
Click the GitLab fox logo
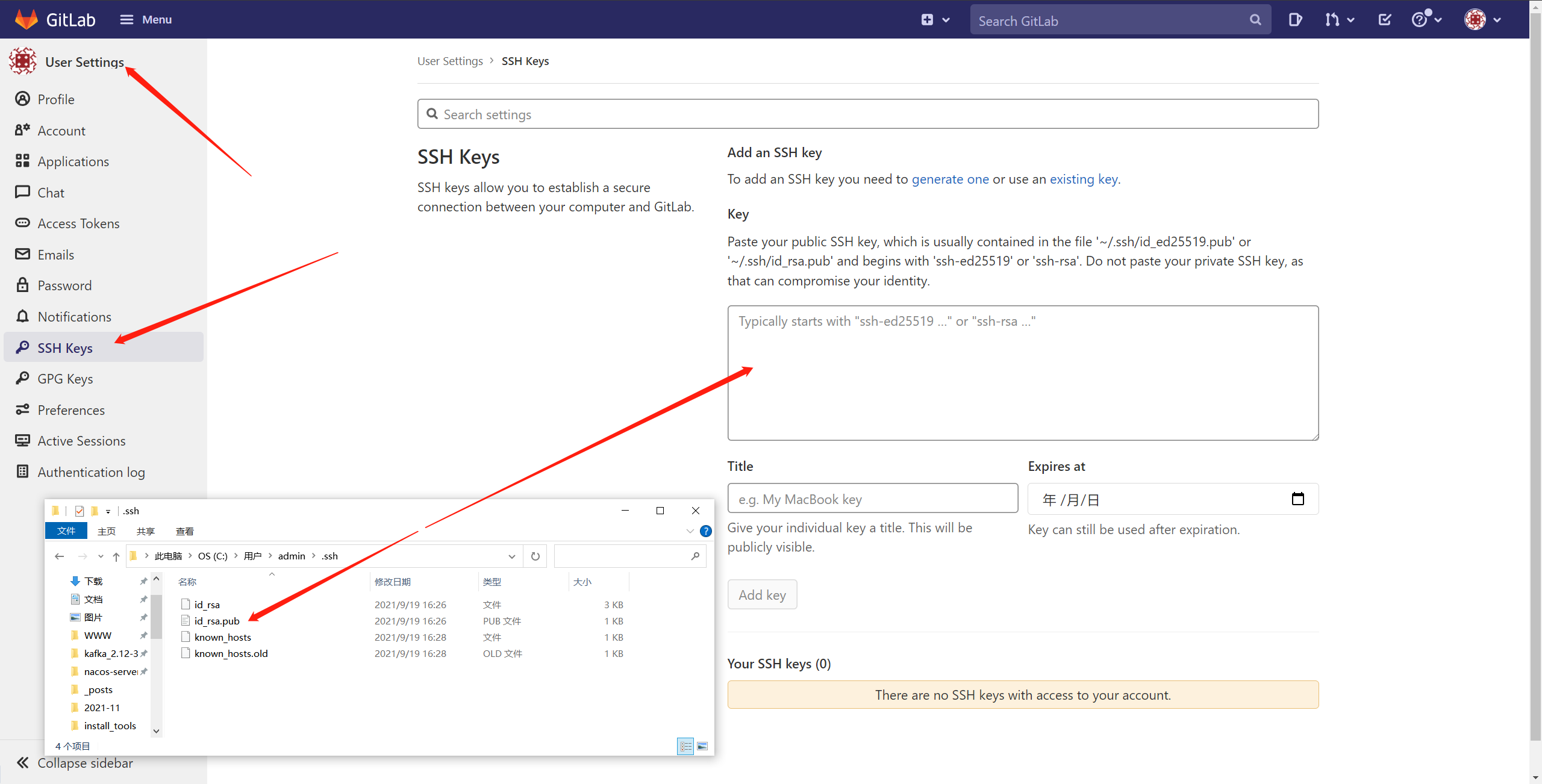[26, 19]
